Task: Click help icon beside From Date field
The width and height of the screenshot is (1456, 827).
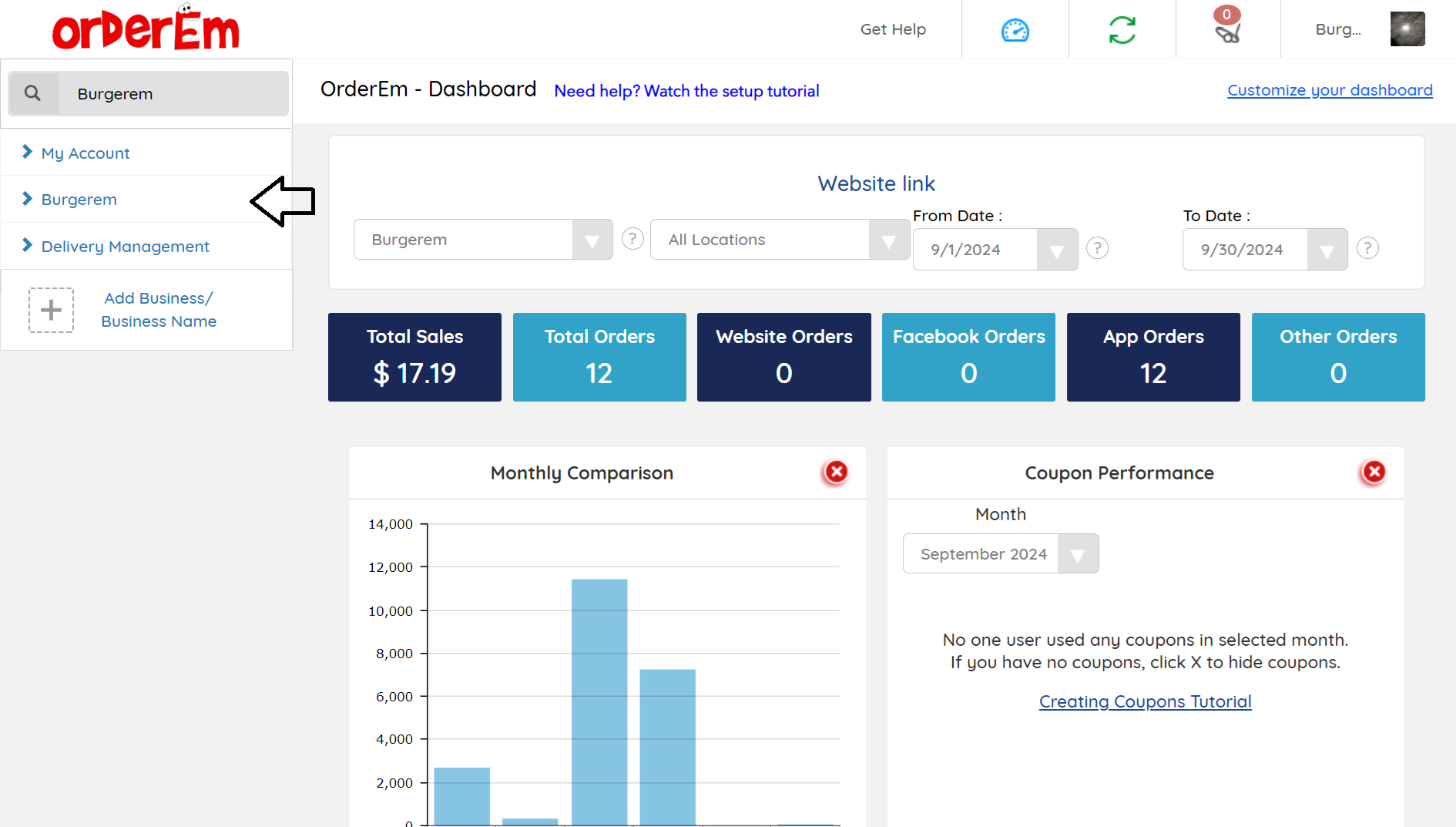Action: (1097, 248)
